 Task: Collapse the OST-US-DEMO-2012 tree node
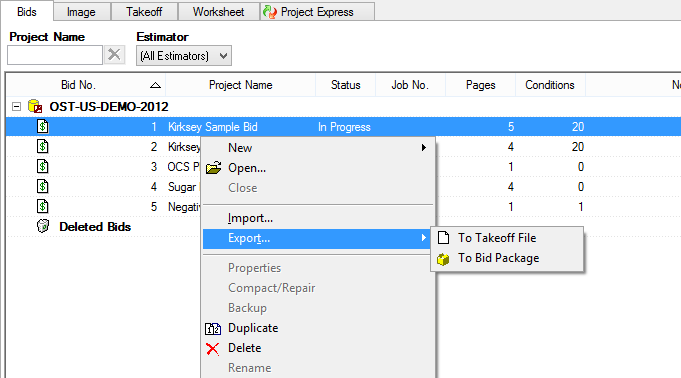[17, 106]
